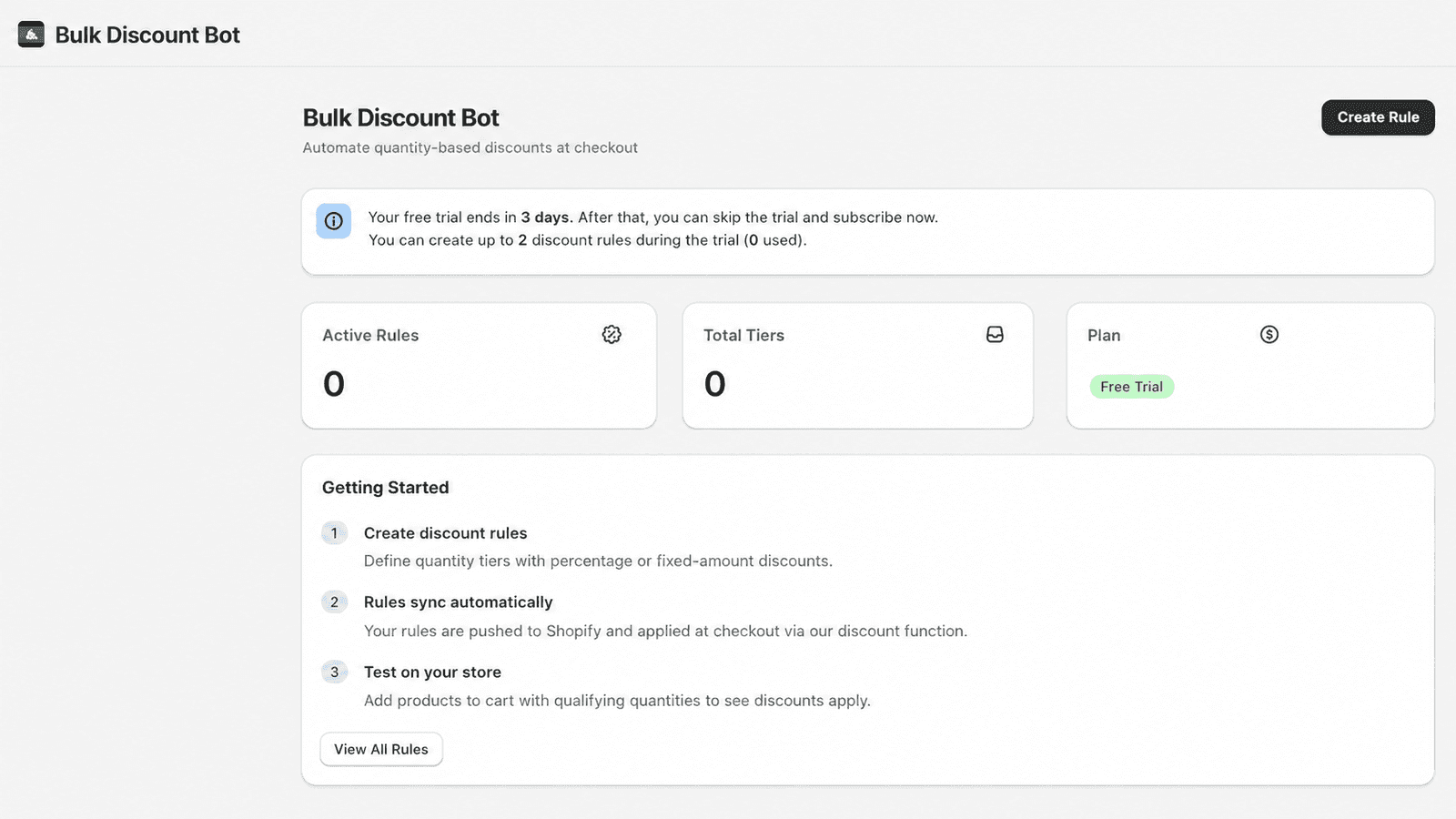This screenshot has width=1456, height=819.
Task: Click 'Define quantity tiers' description text
Action: [x=598, y=561]
